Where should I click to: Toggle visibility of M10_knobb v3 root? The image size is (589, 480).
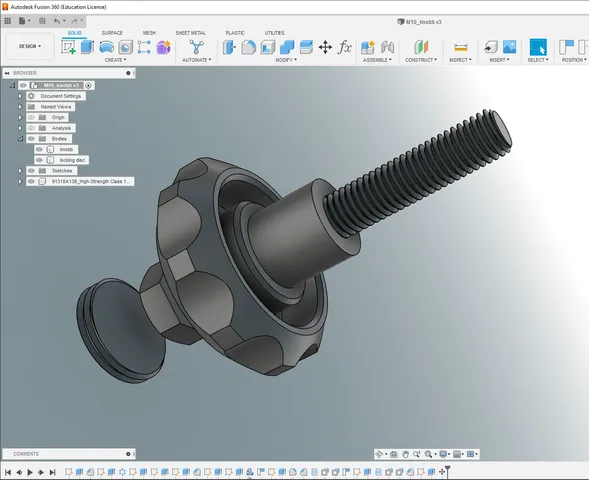point(23,86)
